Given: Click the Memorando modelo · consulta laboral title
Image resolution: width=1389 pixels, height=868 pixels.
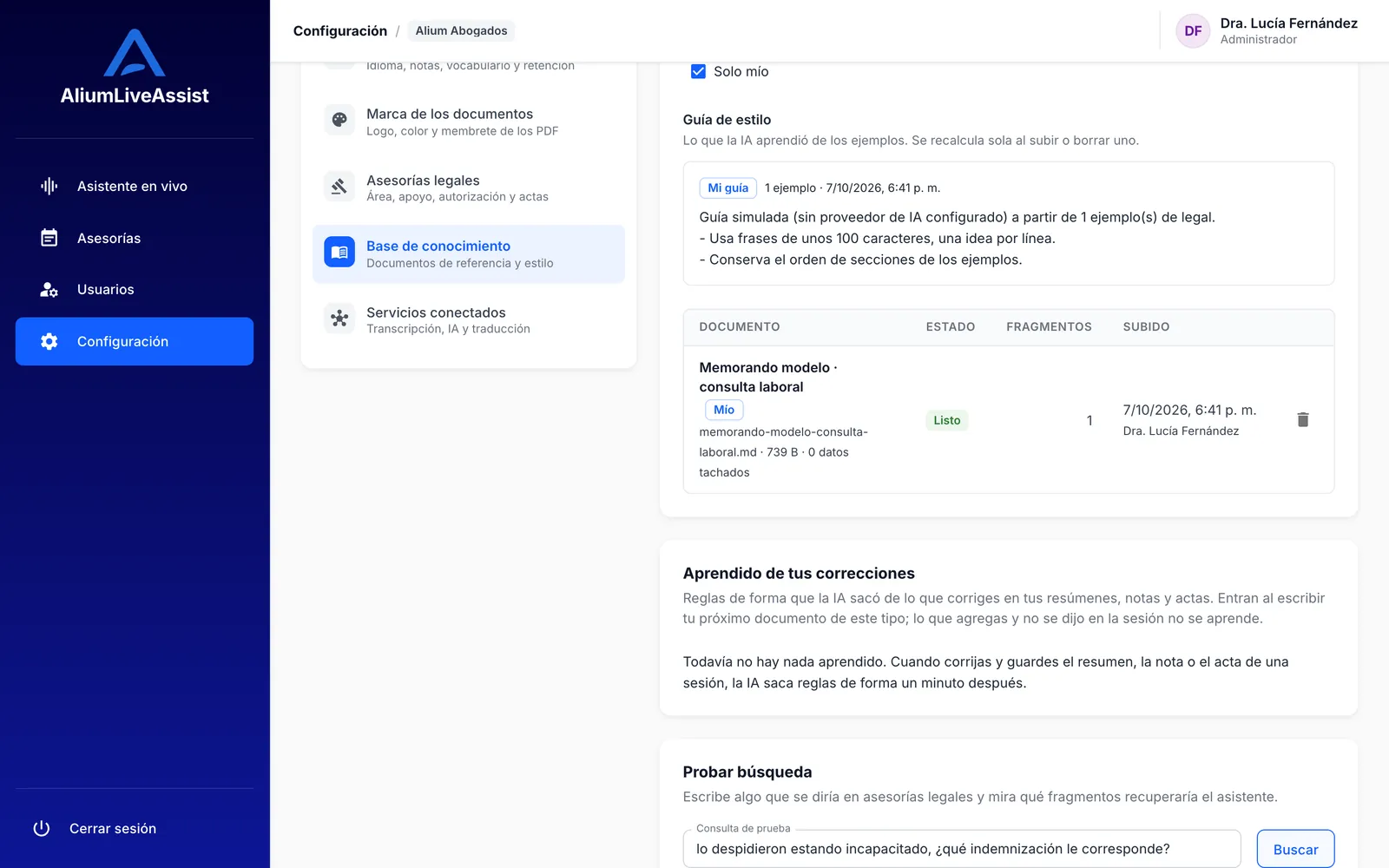Looking at the screenshot, I should point(768,378).
